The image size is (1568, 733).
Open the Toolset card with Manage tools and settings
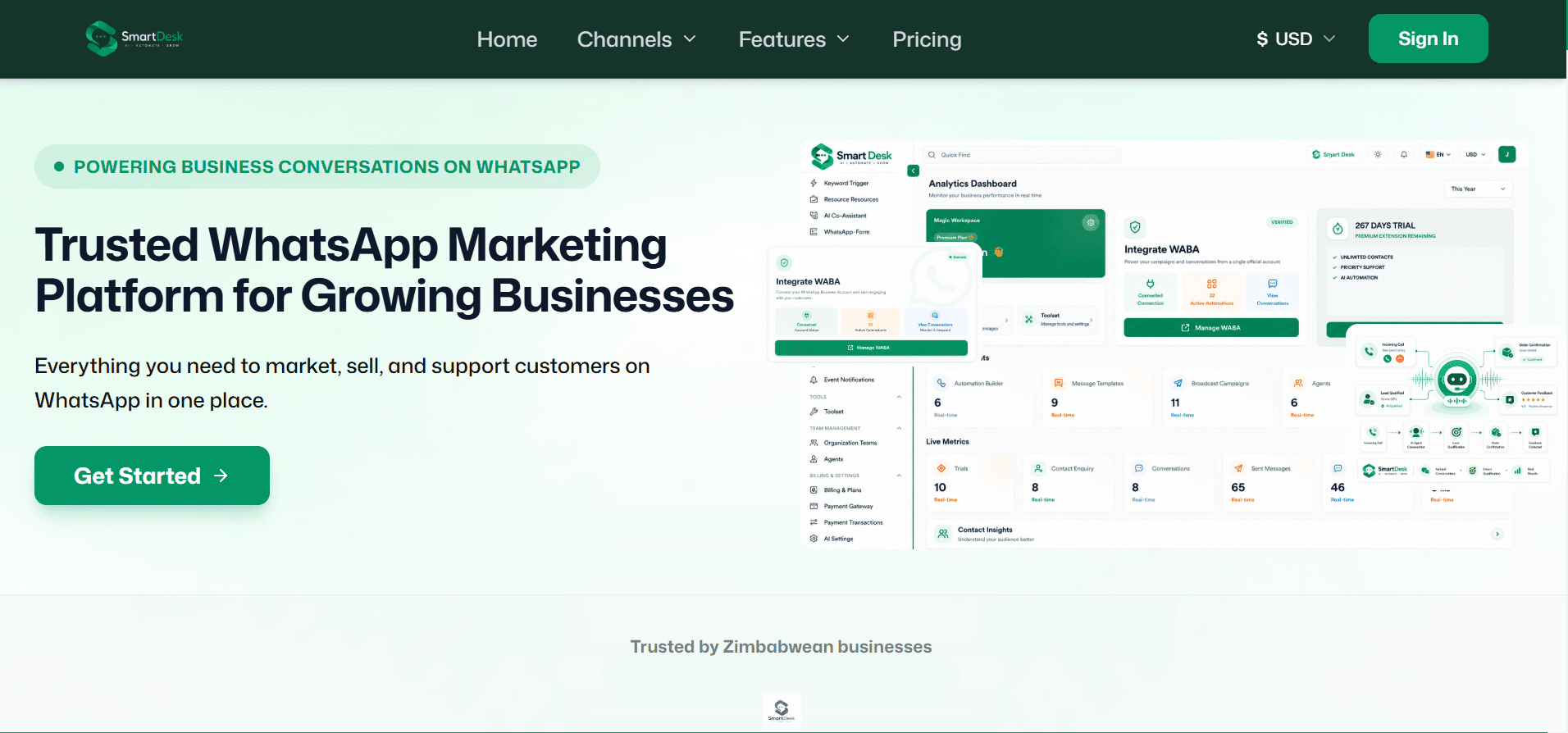tap(1058, 320)
